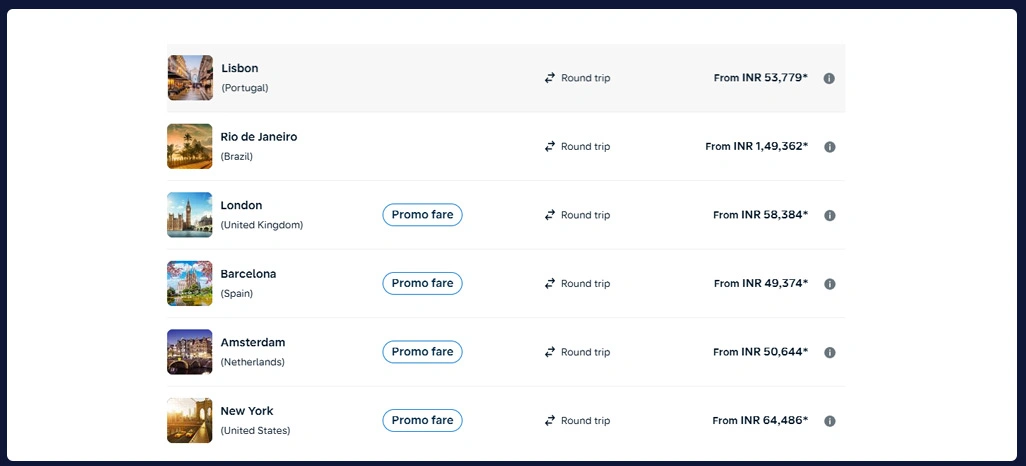Click the (Portugal) country label
The height and width of the screenshot is (466, 1026).
245,88
